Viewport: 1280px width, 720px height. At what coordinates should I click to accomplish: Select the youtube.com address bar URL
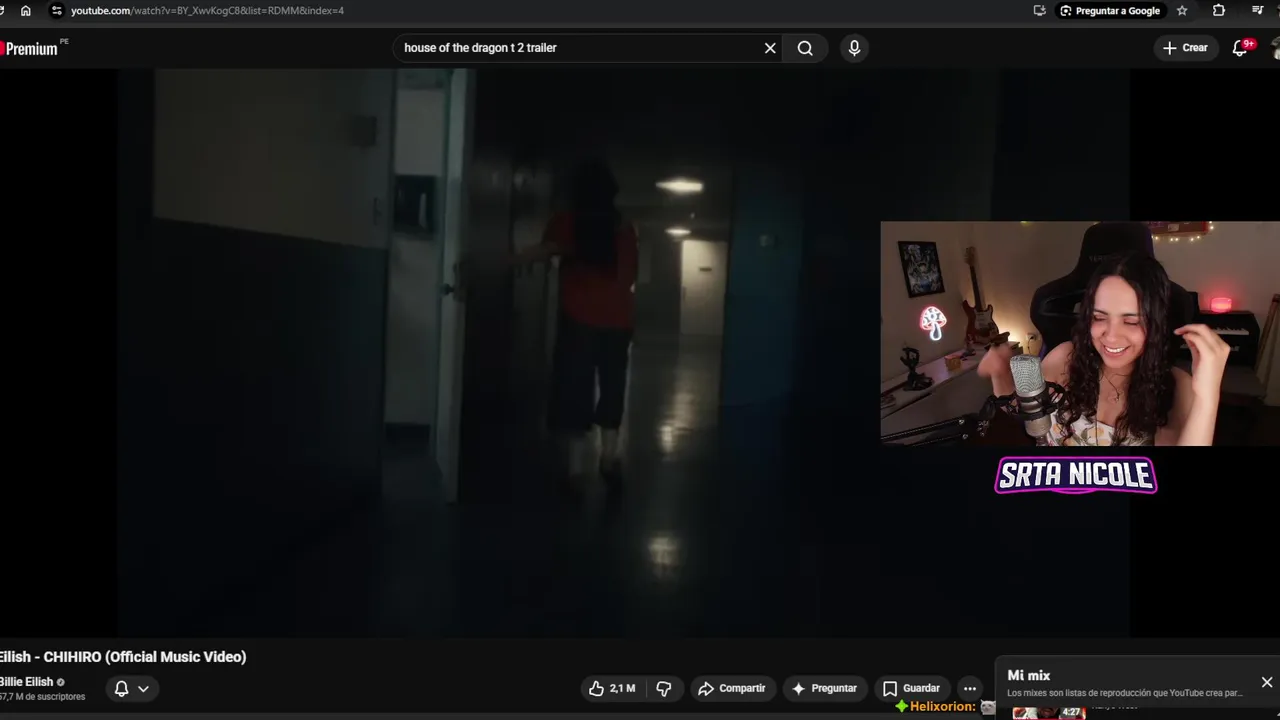click(x=207, y=10)
